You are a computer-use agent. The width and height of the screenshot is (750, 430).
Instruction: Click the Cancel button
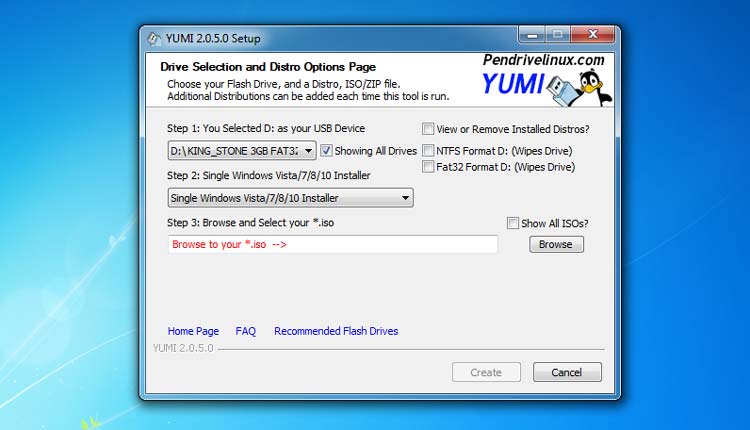coord(567,372)
